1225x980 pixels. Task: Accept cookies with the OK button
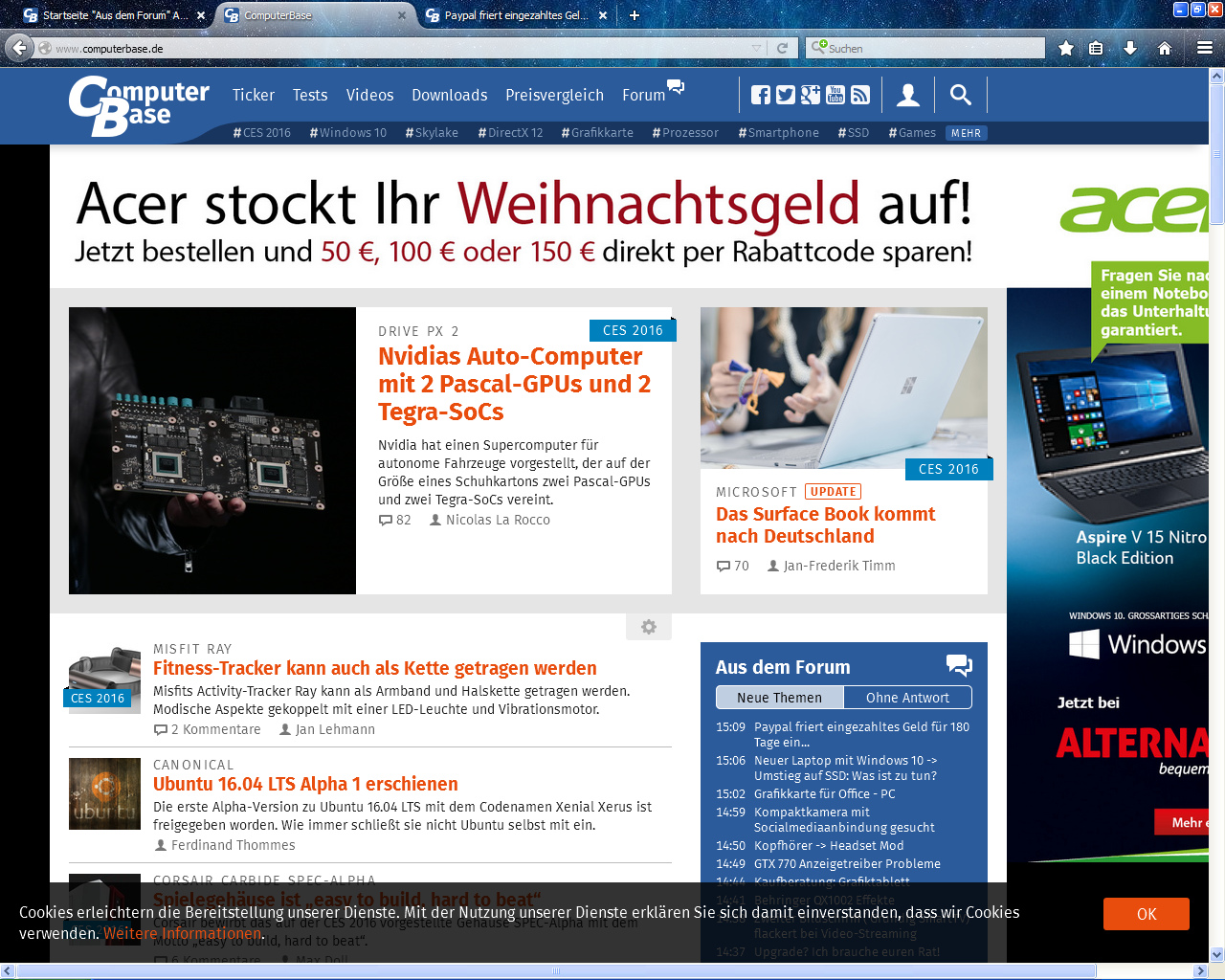[1147, 914]
